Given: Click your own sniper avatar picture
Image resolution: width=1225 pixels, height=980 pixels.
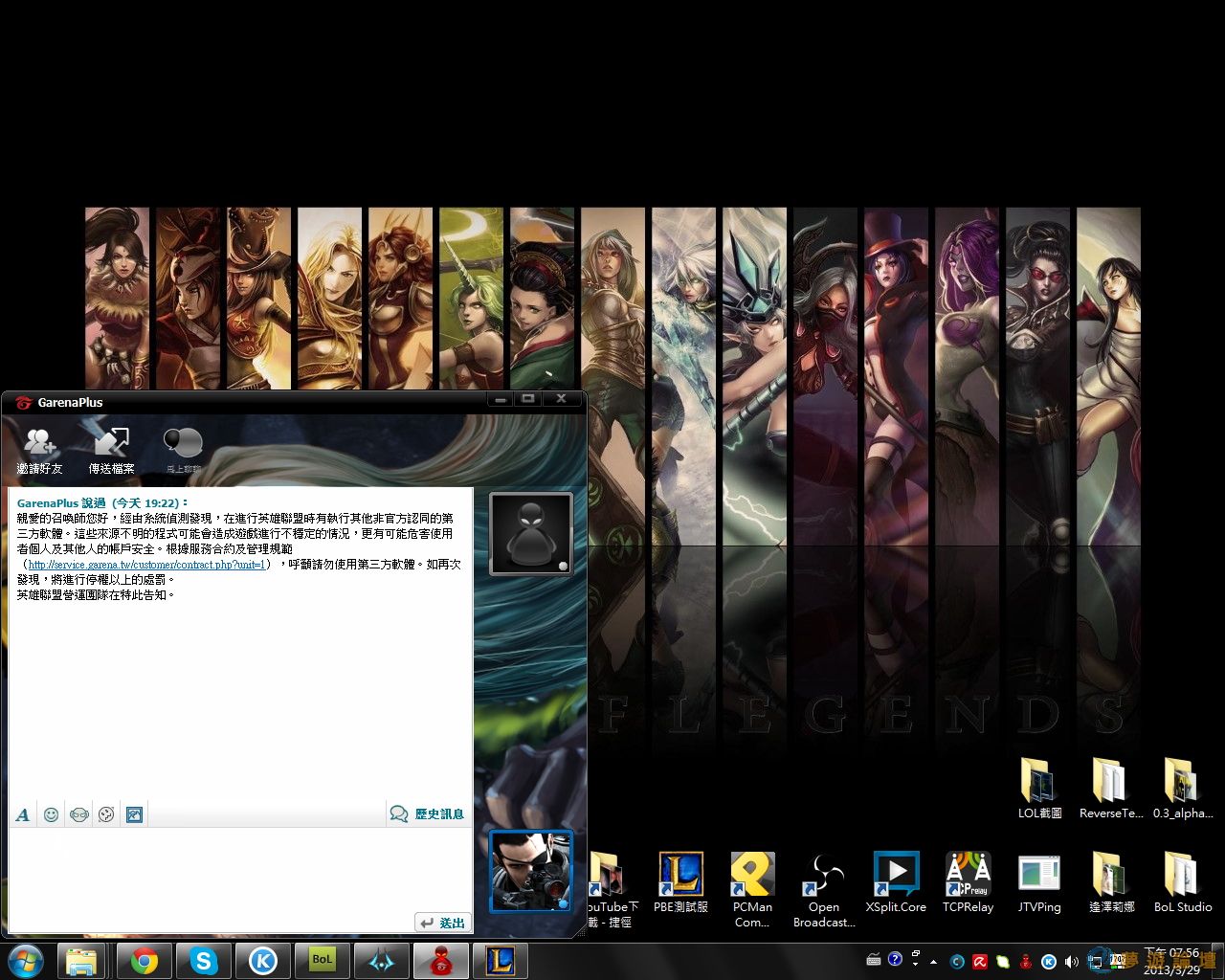Looking at the screenshot, I should pyautogui.click(x=530, y=871).
